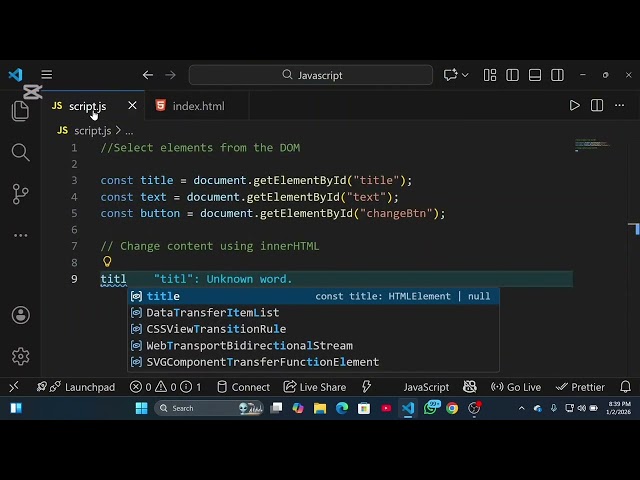Click Go Live server button
Image resolution: width=640 pixels, height=480 pixels.
click(516, 387)
